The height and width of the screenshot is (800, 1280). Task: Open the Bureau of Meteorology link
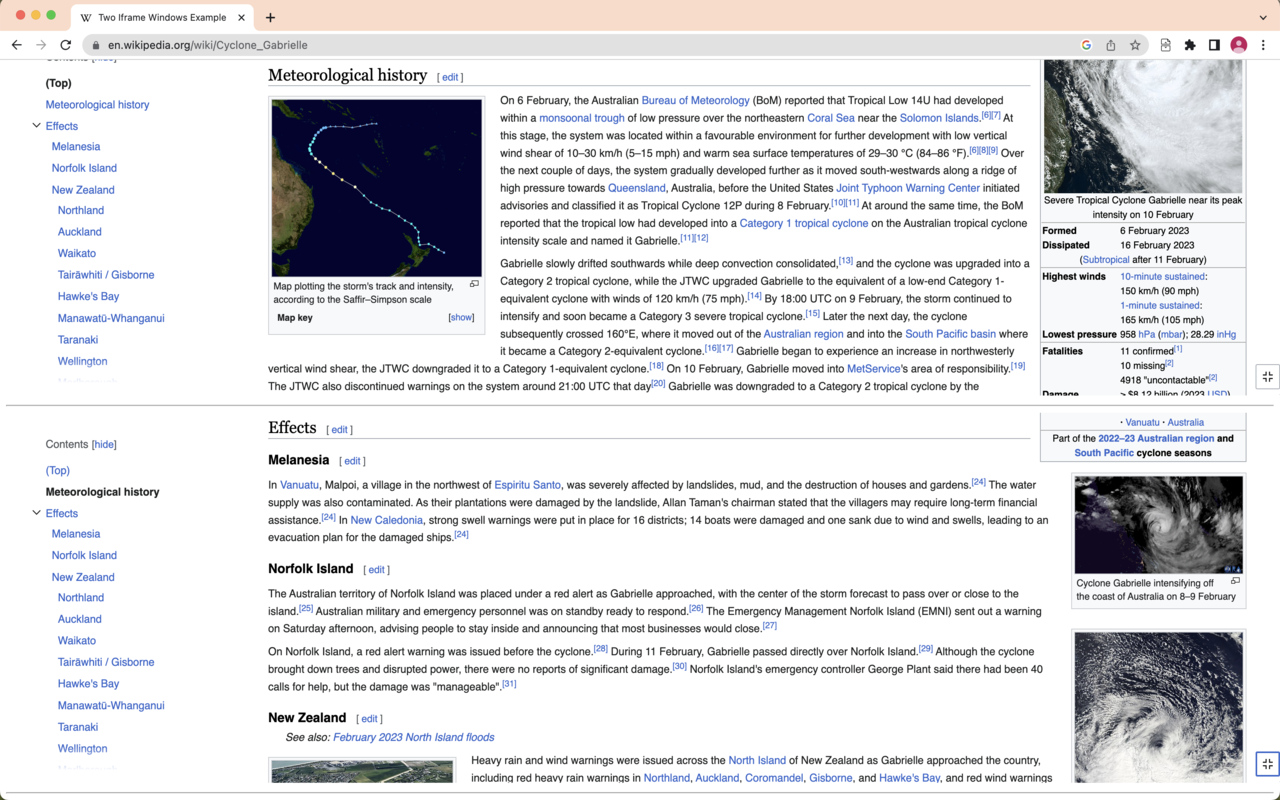695,100
